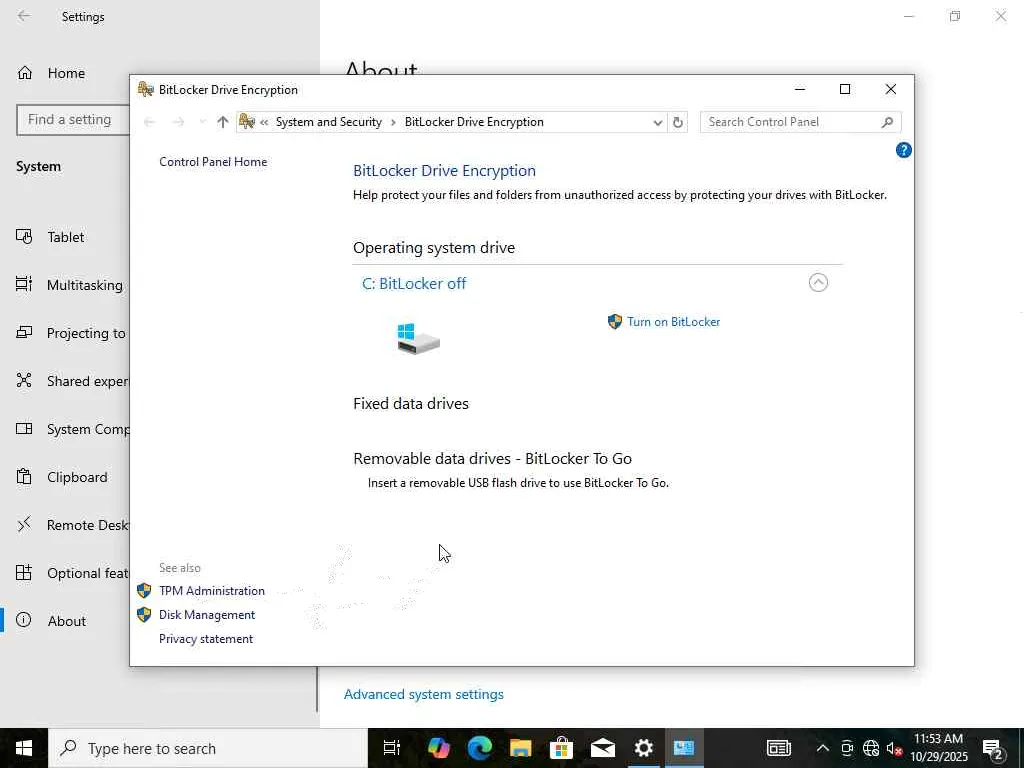Open Multitasking in Settings sidebar
Screen dimensions: 1024x768
click(x=69, y=285)
